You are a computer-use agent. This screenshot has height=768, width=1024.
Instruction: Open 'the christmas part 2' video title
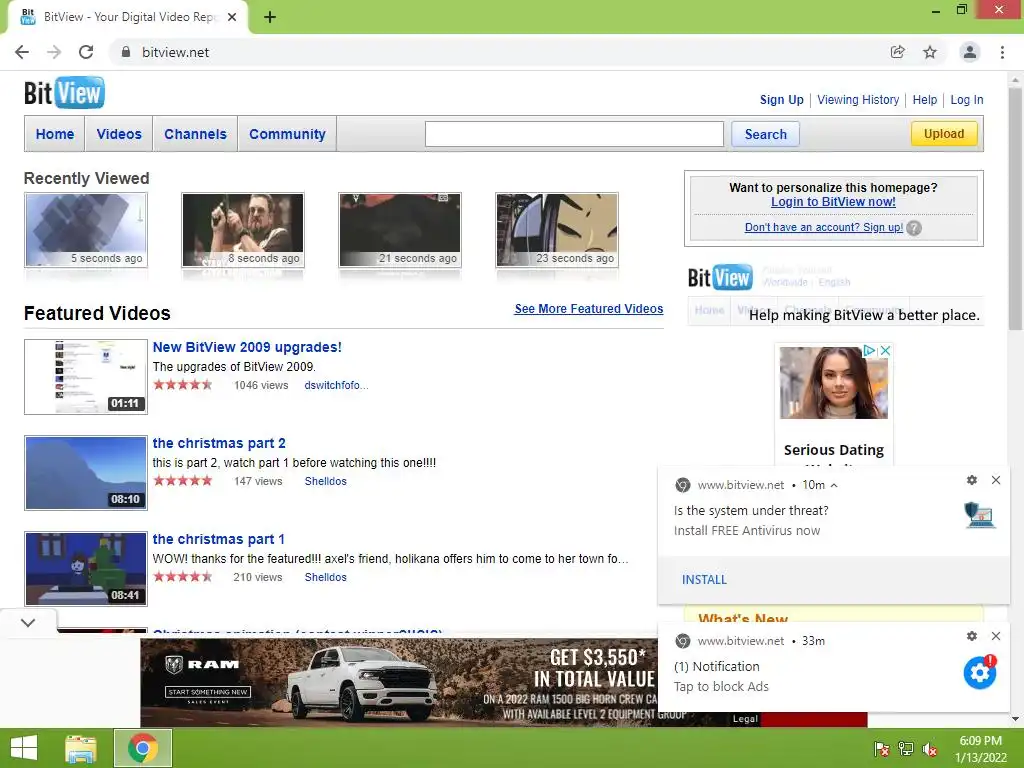pos(219,443)
